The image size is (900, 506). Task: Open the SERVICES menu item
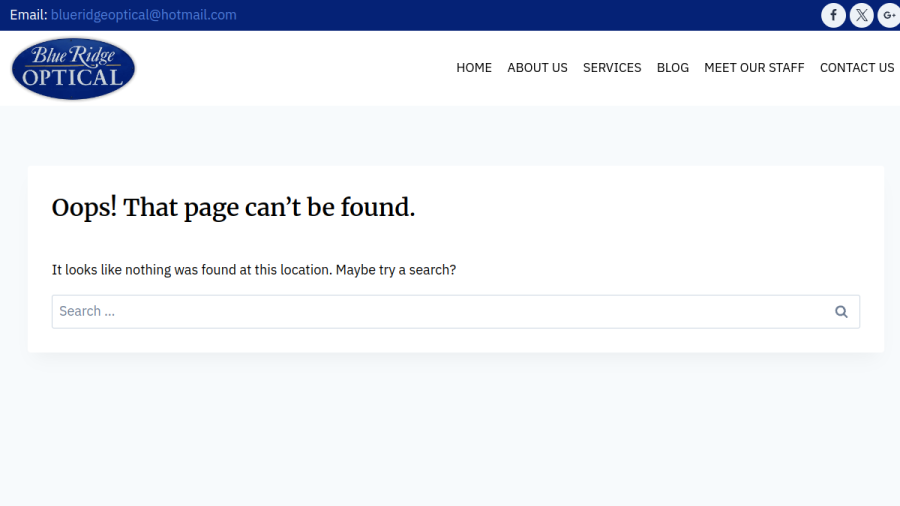(x=612, y=68)
